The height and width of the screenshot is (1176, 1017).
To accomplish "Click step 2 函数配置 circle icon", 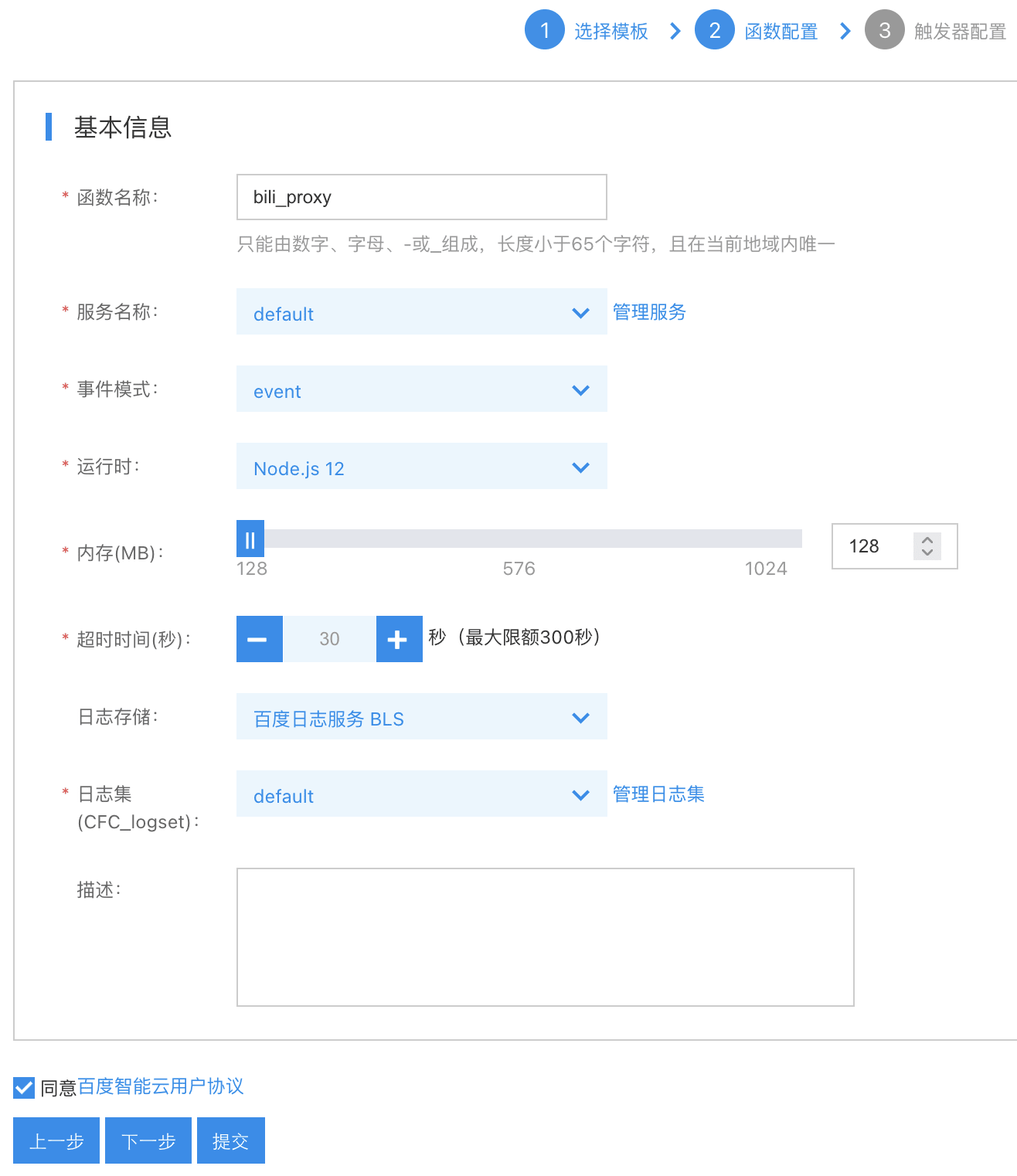I will point(714,29).
